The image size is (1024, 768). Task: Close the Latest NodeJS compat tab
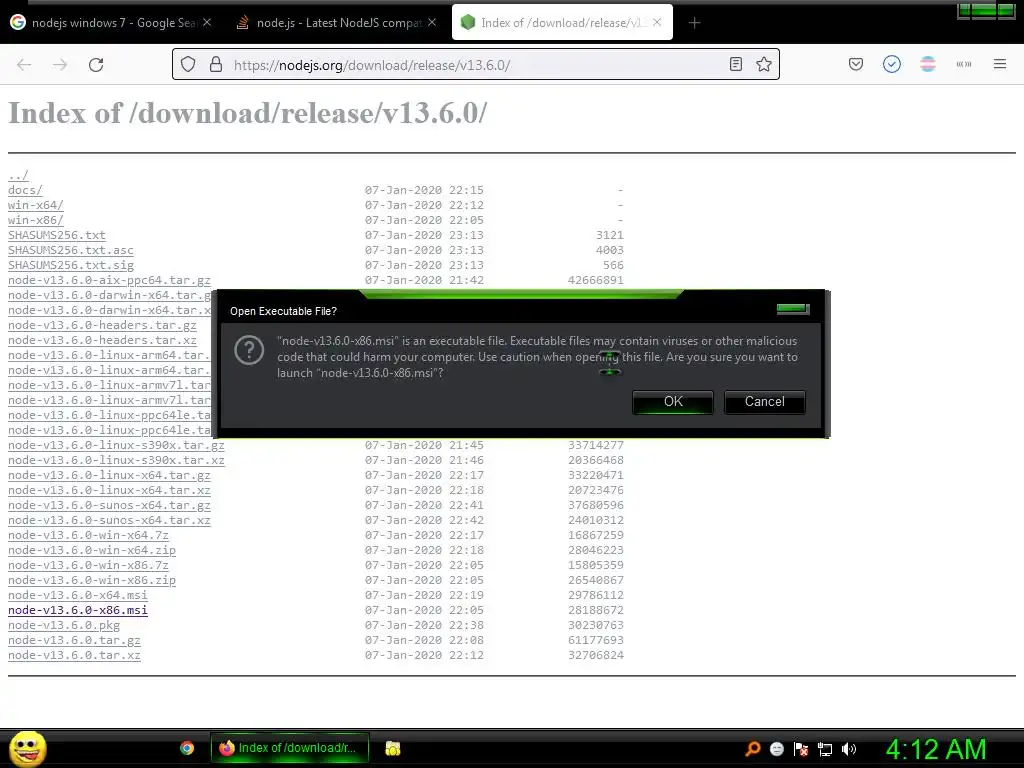pyautogui.click(x=432, y=22)
